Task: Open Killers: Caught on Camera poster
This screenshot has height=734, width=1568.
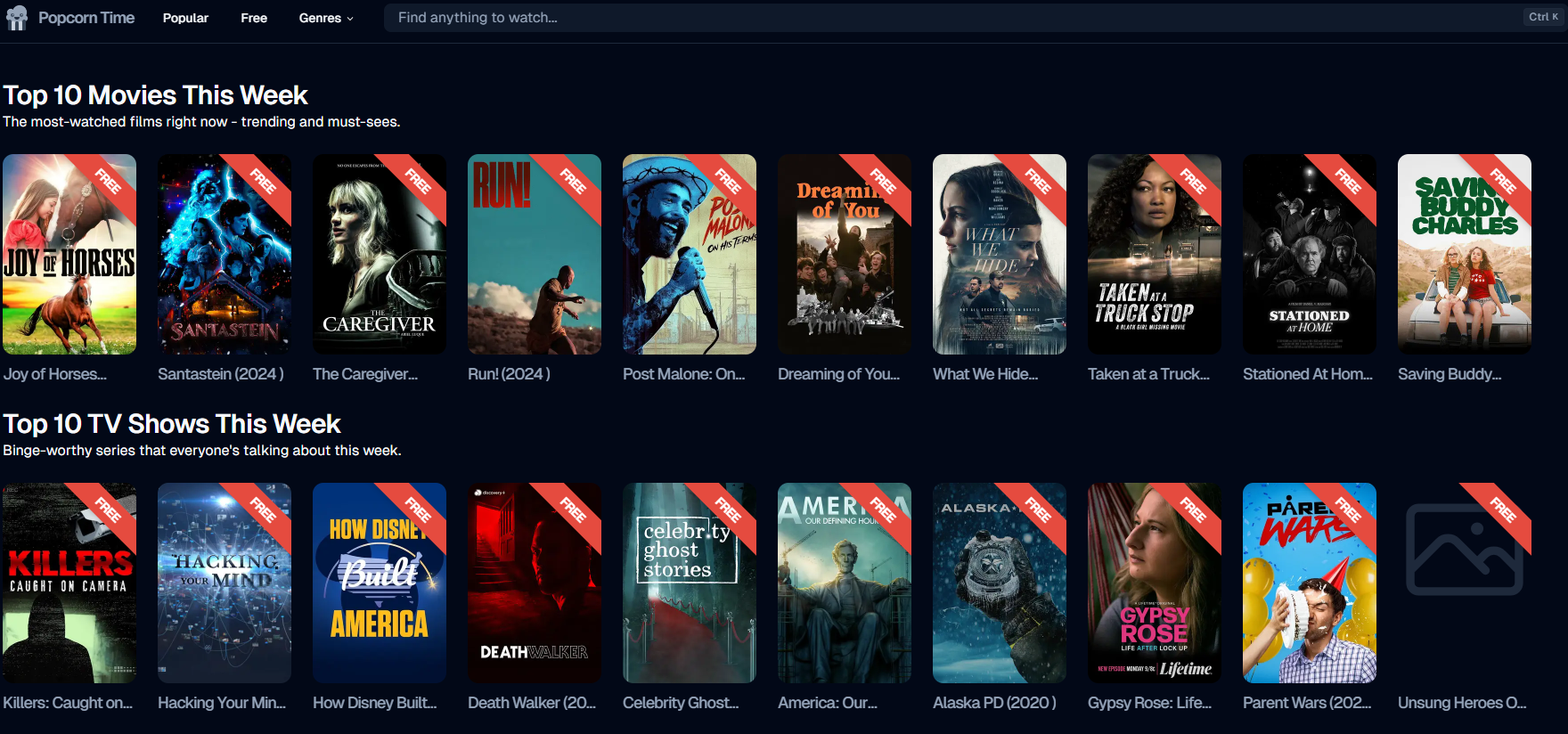Action: pos(69,583)
